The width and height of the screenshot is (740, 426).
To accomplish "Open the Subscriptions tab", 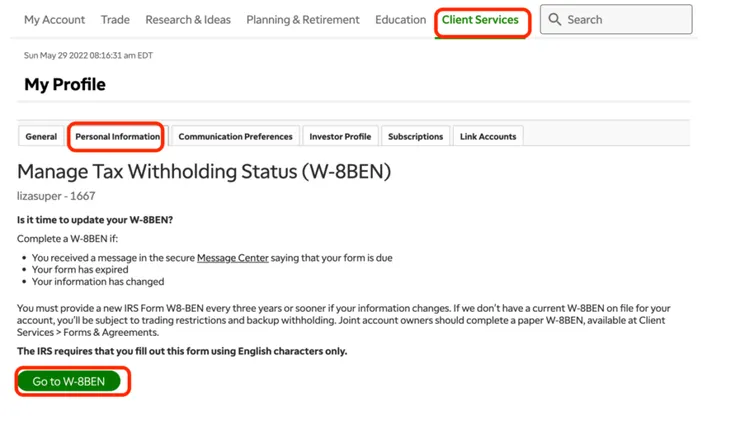I will (x=415, y=136).
